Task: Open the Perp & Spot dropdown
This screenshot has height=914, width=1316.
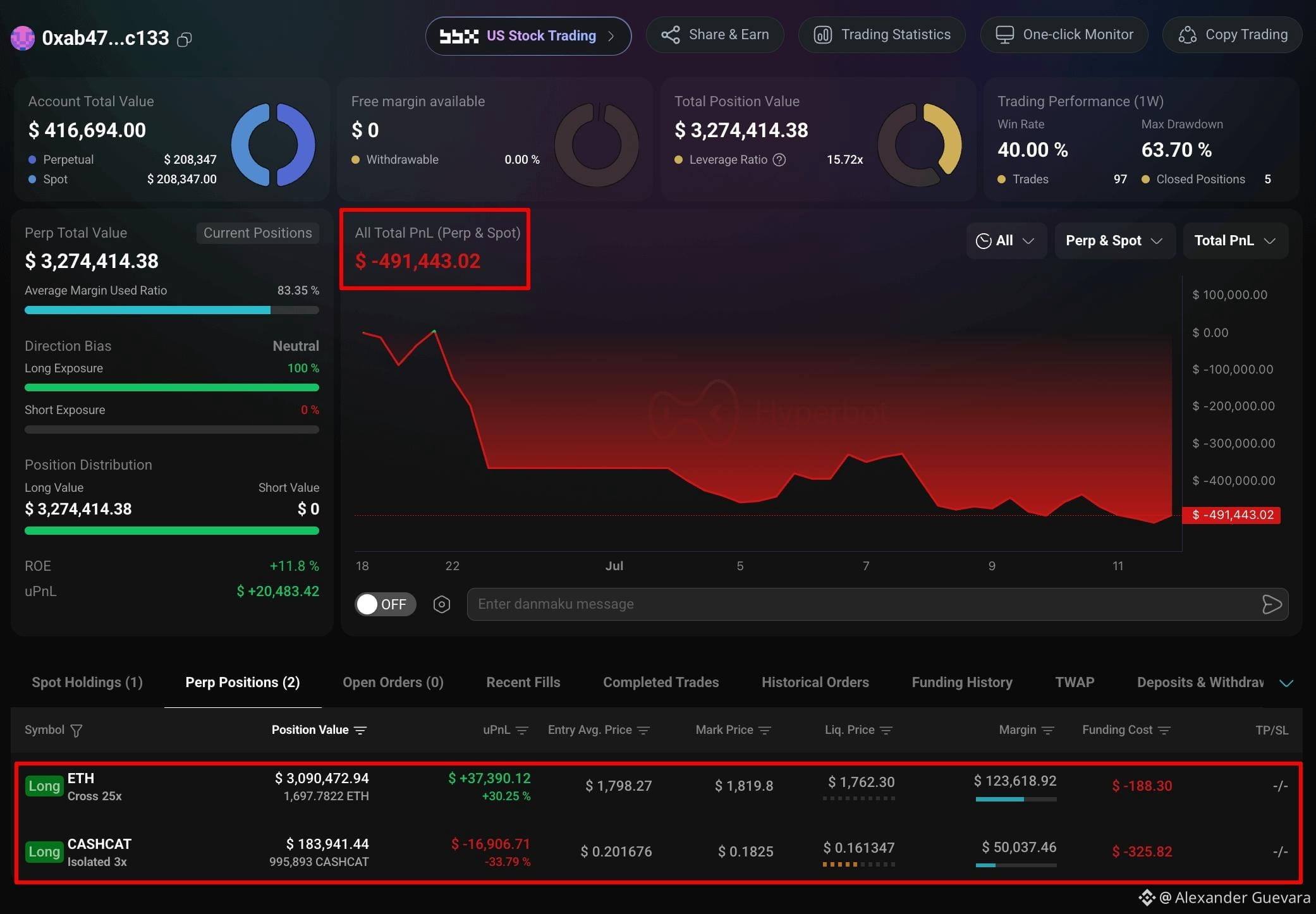Action: 1115,241
